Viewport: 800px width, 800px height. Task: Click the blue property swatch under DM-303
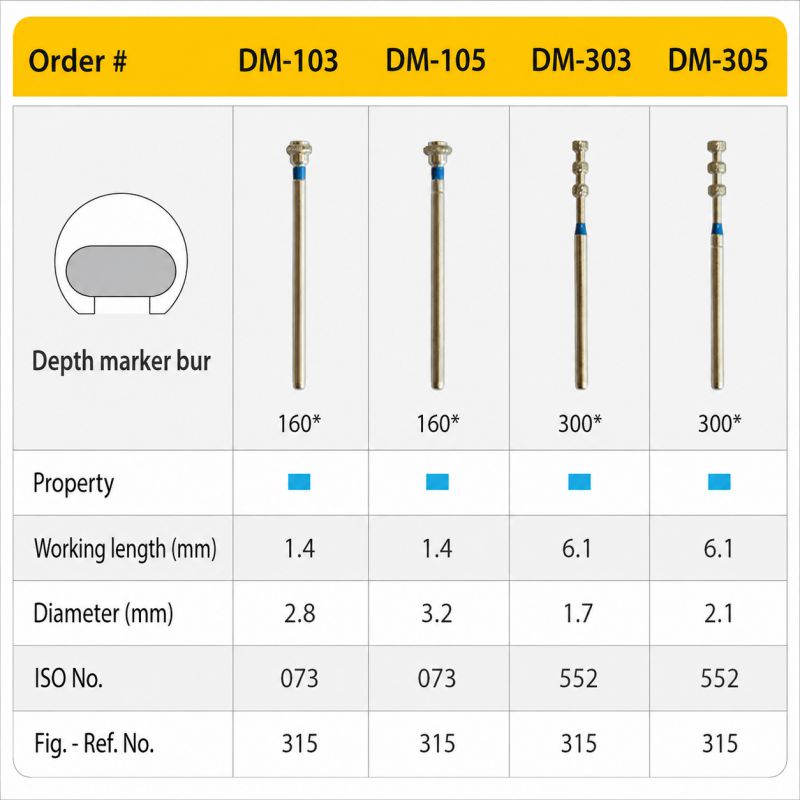580,482
